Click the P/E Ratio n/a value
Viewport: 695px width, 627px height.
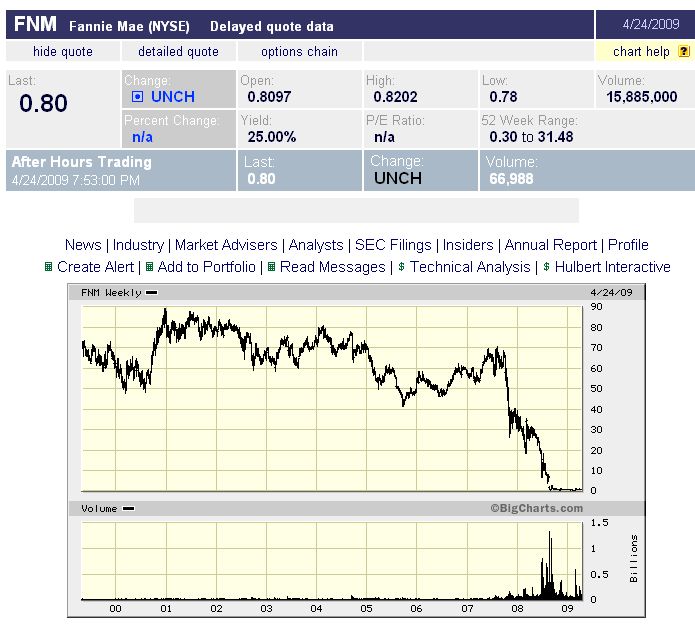point(384,137)
